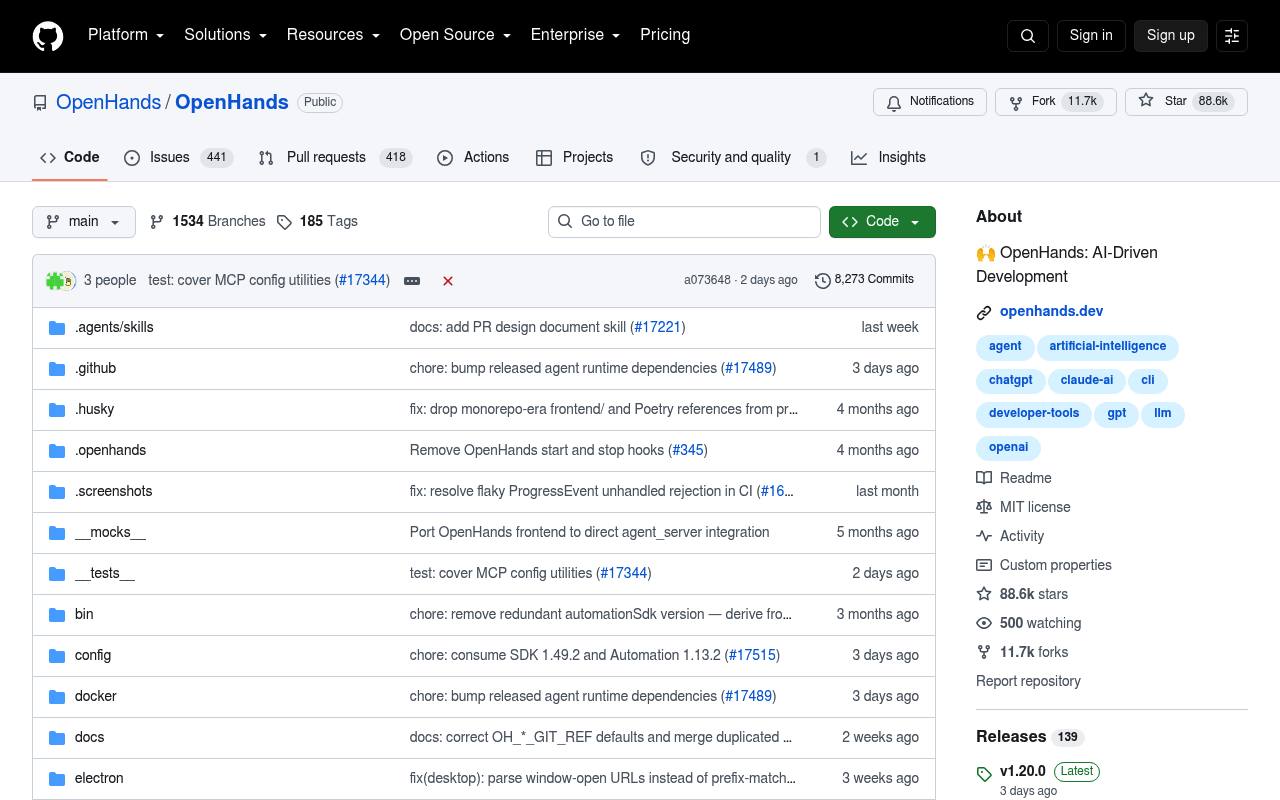
Task: Click the v1.20.0 release tag icon
Action: point(984,773)
